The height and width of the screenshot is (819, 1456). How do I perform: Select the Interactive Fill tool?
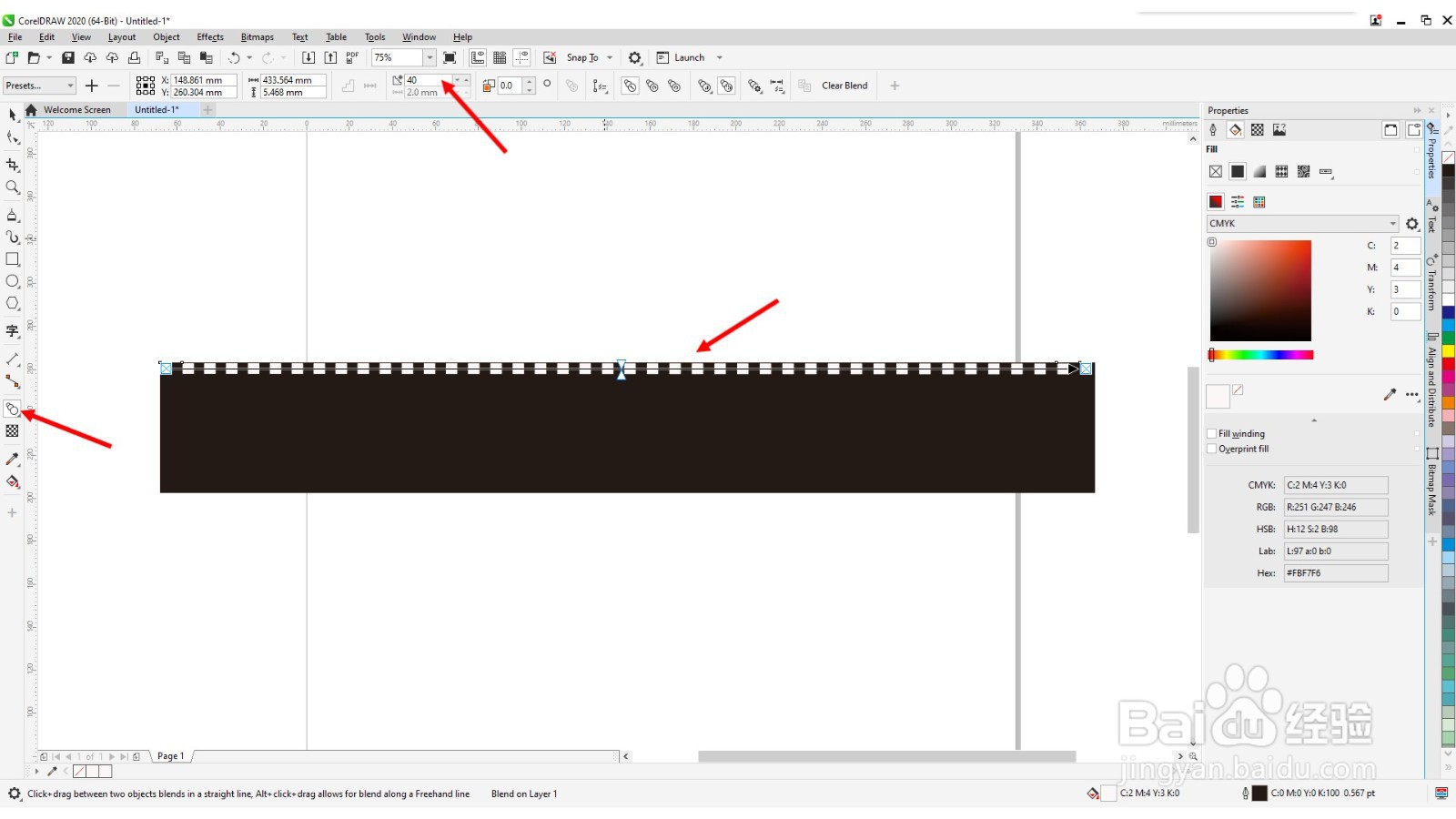(x=12, y=482)
